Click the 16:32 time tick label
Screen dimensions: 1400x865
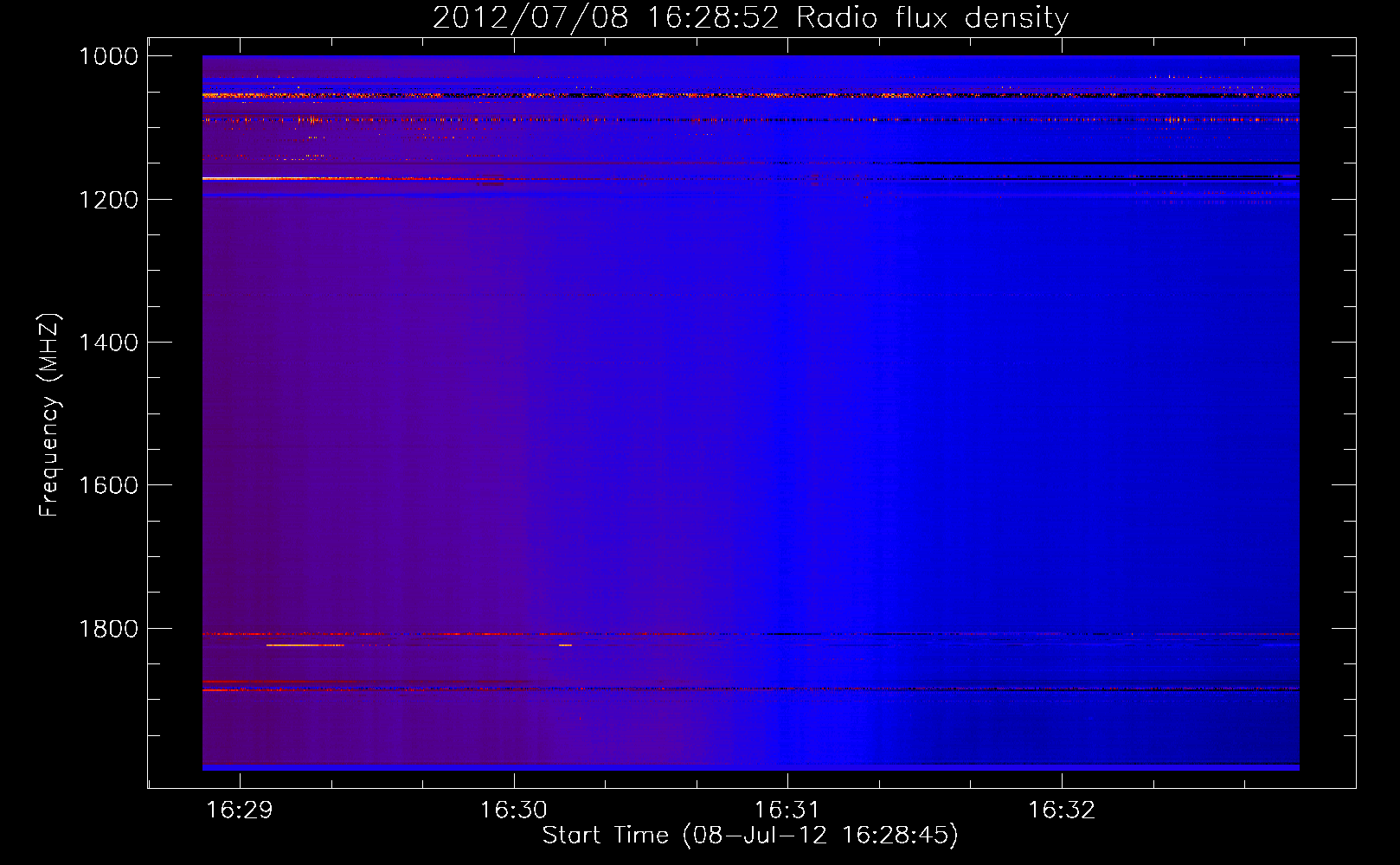(1062, 811)
